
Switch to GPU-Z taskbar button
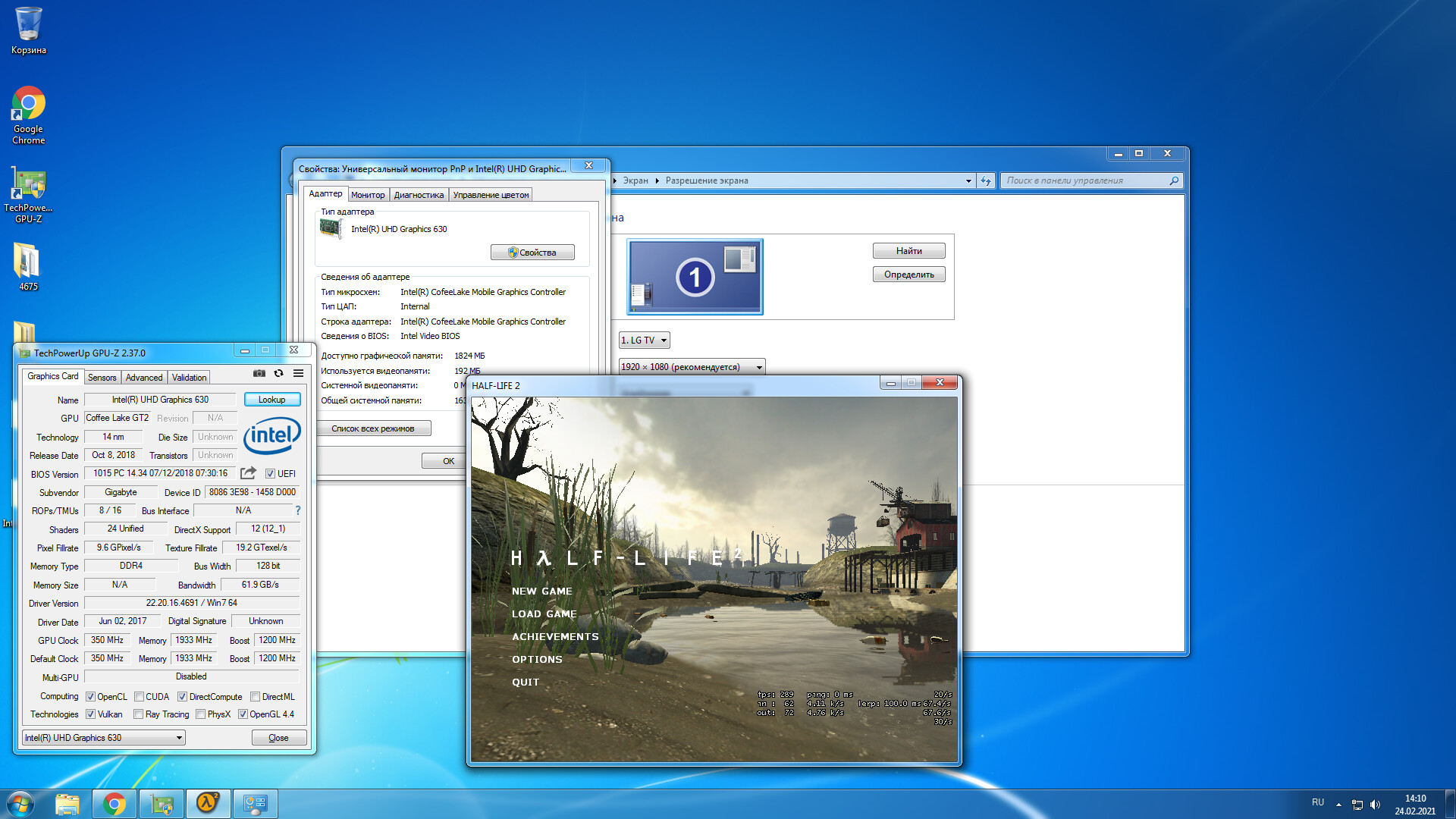[162, 804]
